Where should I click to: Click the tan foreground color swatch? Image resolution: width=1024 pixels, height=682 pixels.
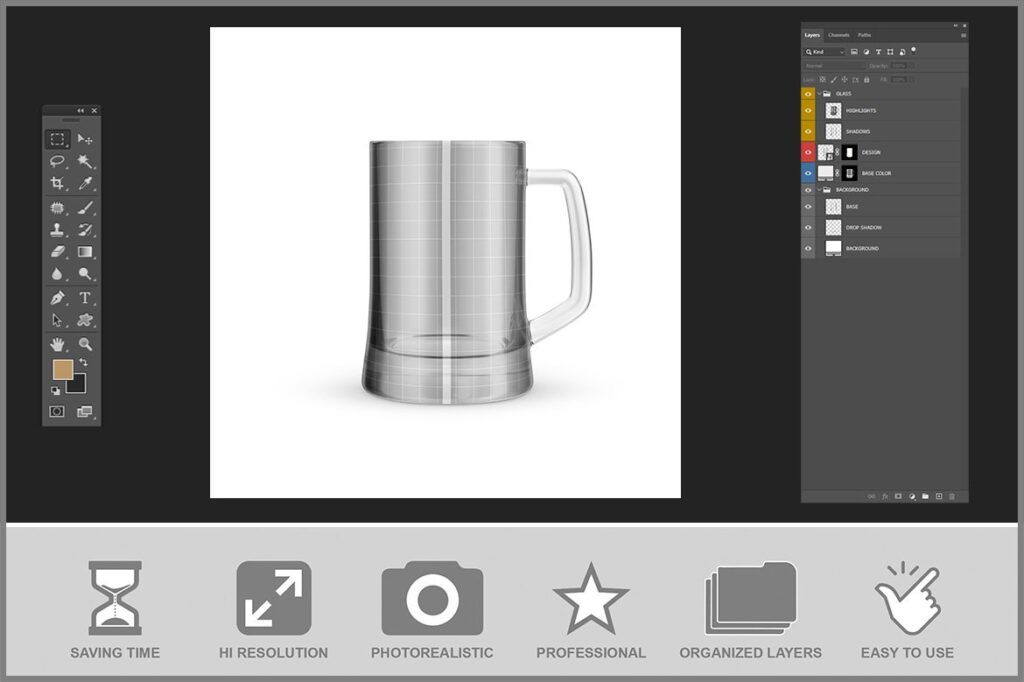[x=62, y=370]
